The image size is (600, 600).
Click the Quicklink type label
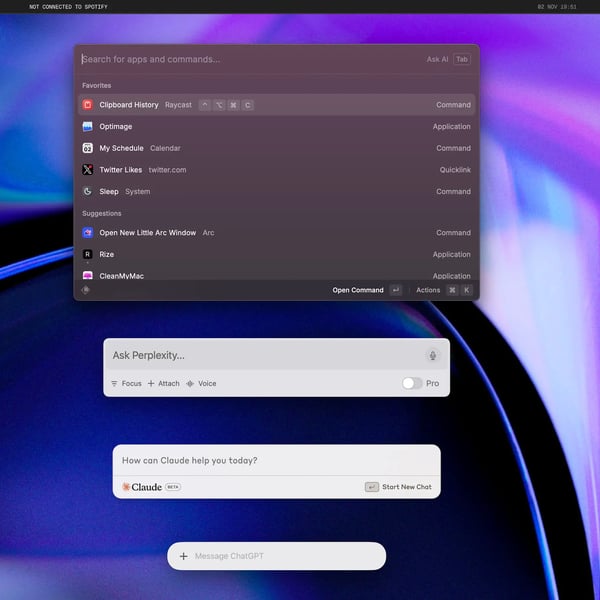tap(455, 170)
